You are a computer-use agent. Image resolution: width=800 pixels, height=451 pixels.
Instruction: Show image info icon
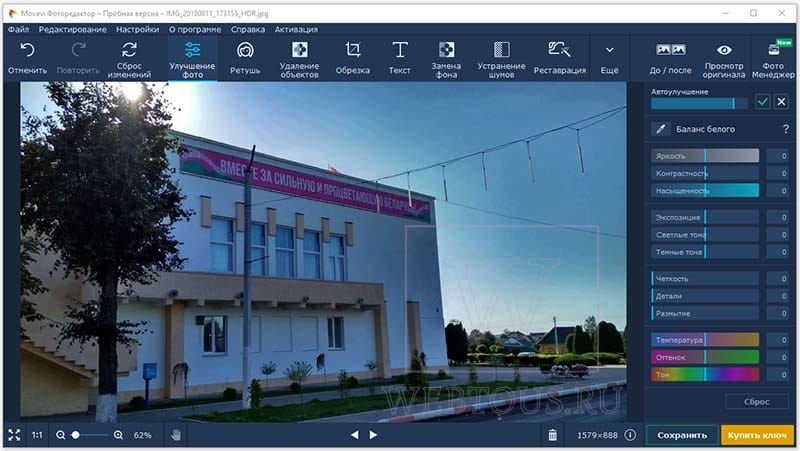pyautogui.click(x=630, y=435)
